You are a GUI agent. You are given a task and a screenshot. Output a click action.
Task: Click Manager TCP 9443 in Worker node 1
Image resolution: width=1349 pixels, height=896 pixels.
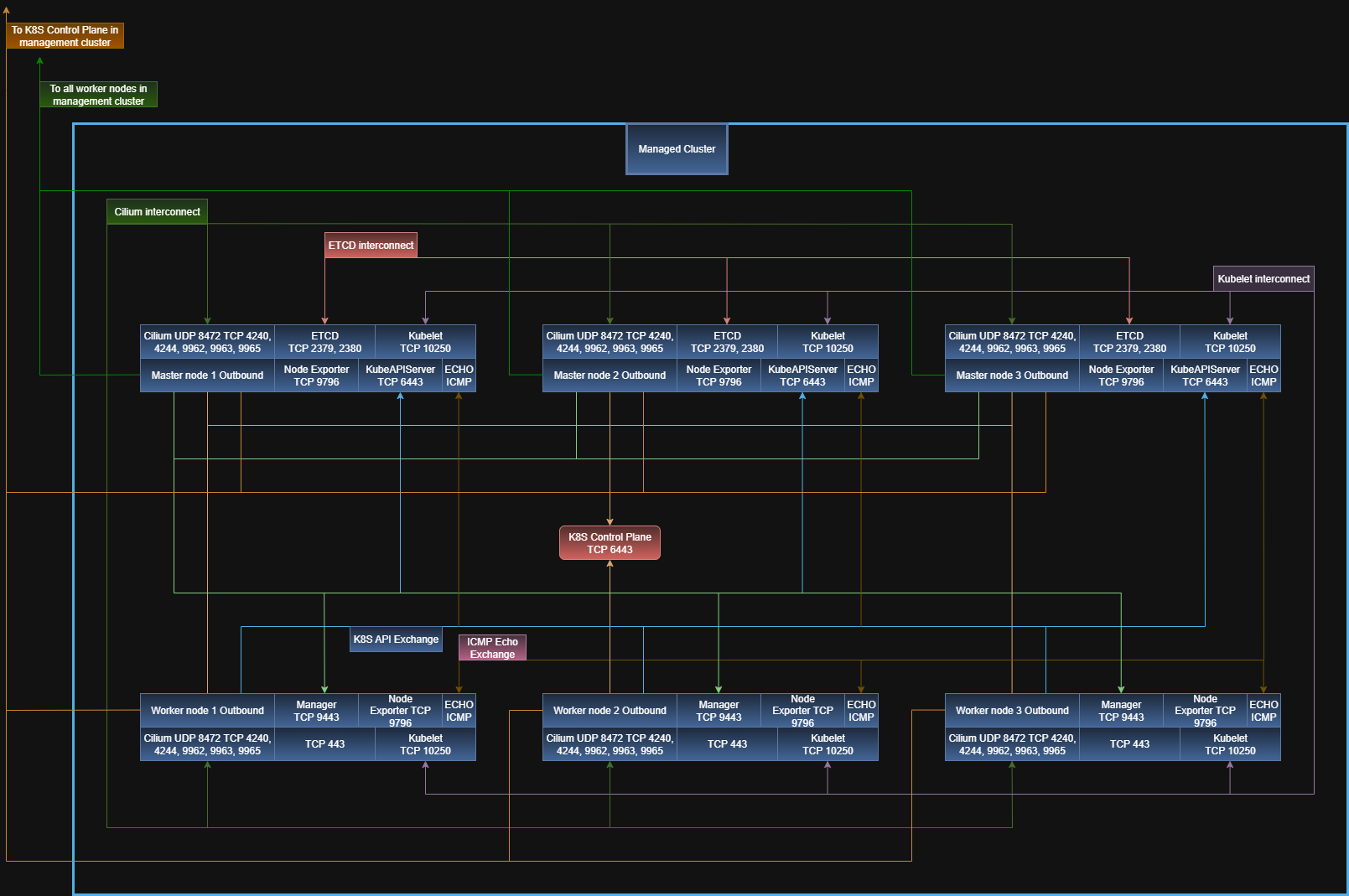(316, 711)
